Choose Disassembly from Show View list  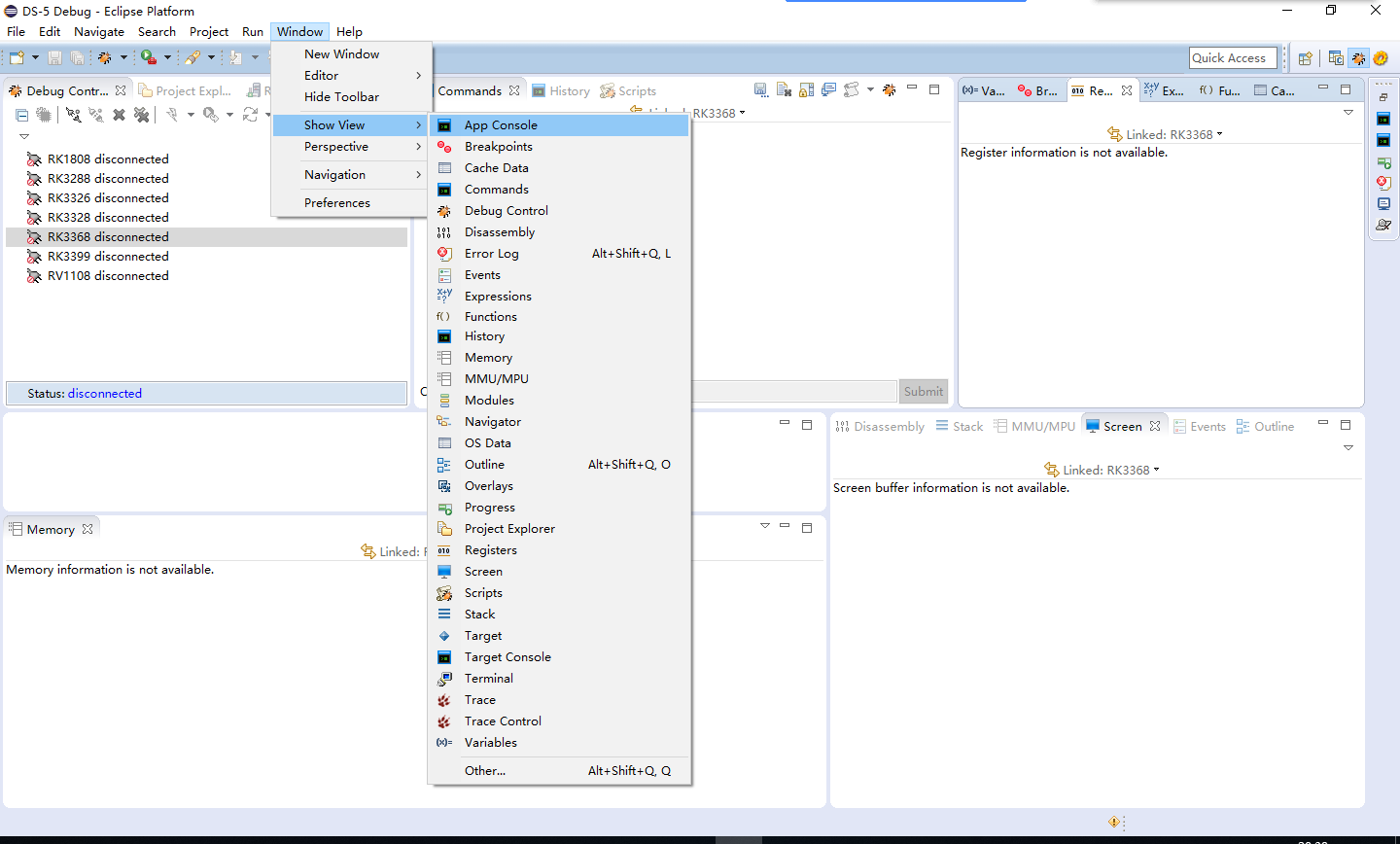[559, 232]
